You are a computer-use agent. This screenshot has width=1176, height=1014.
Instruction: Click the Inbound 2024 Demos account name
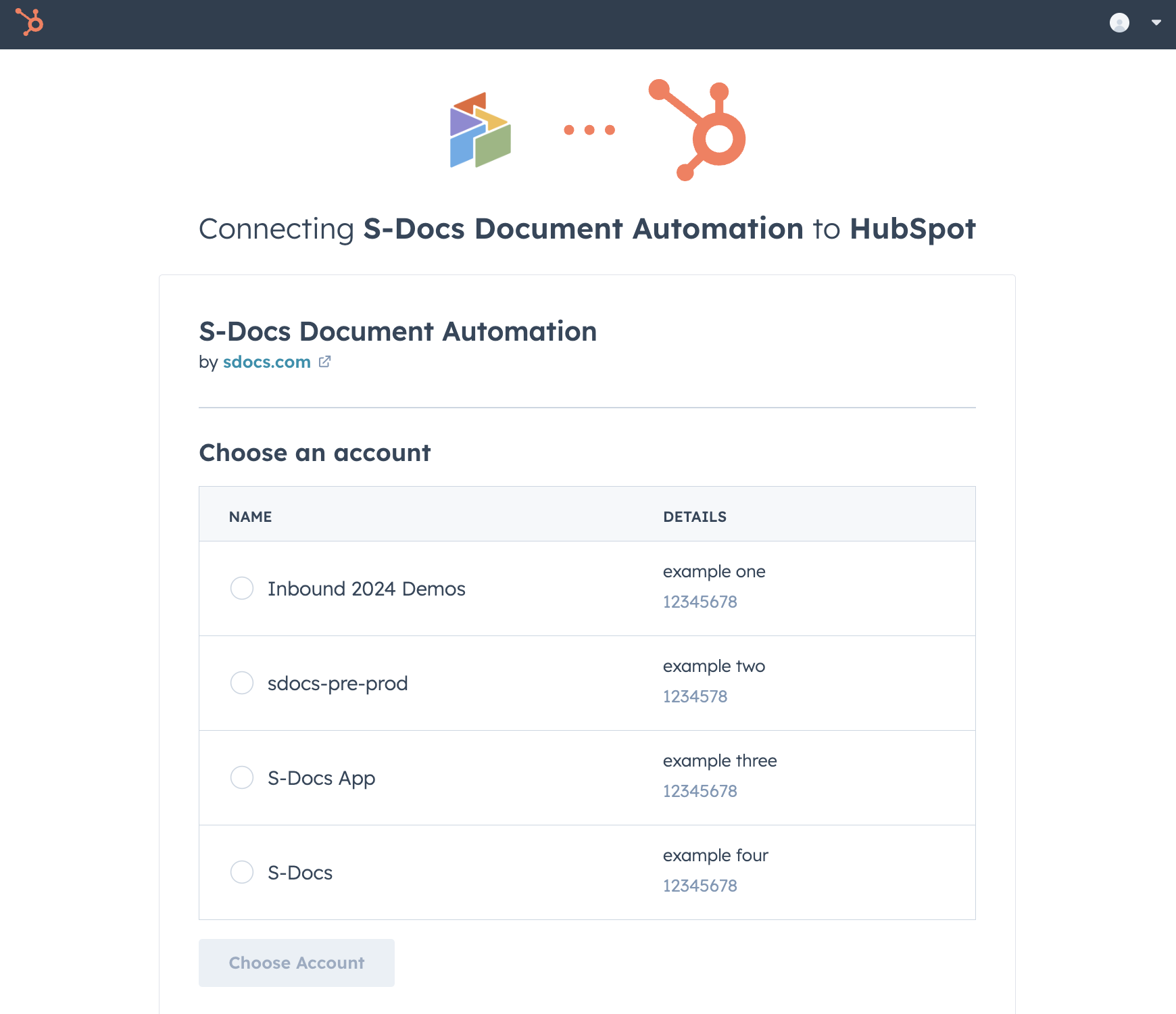(366, 589)
